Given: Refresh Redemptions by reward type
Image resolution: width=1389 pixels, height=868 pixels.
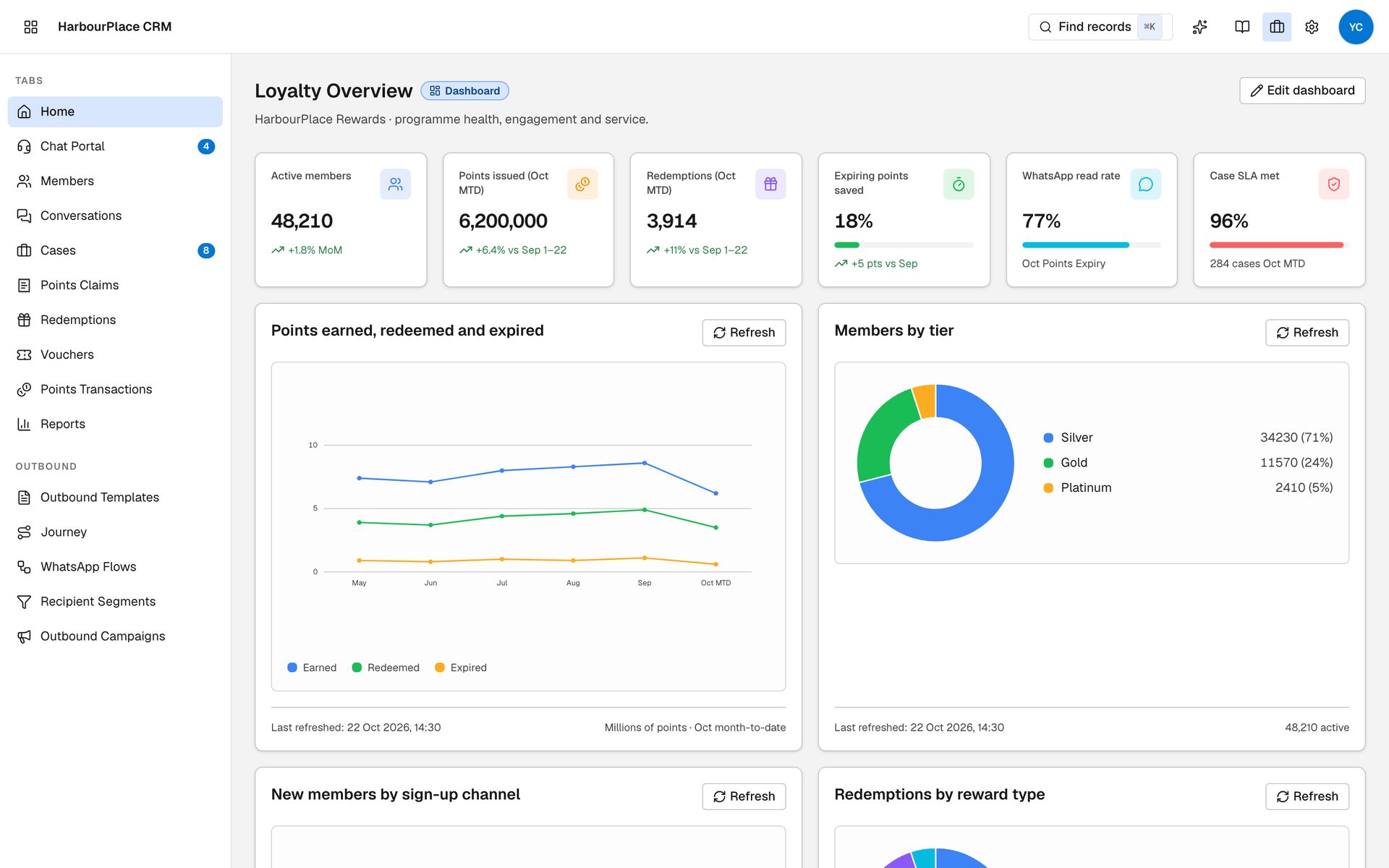Looking at the screenshot, I should pos(1307,796).
